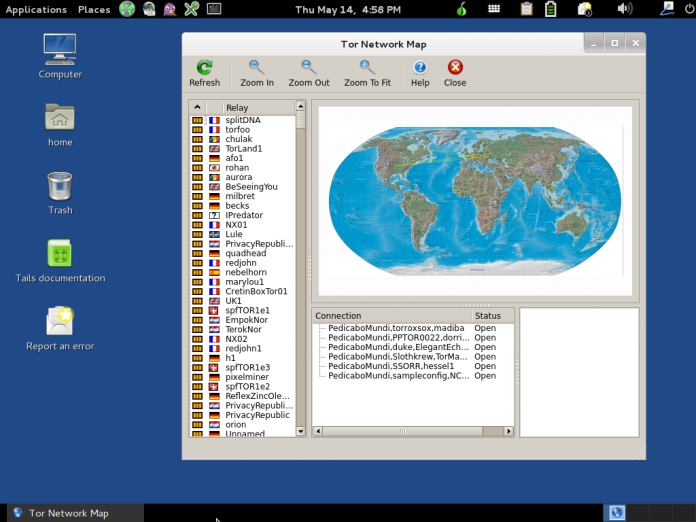Click the crossed green tools icon in top panel

pos(192,9)
